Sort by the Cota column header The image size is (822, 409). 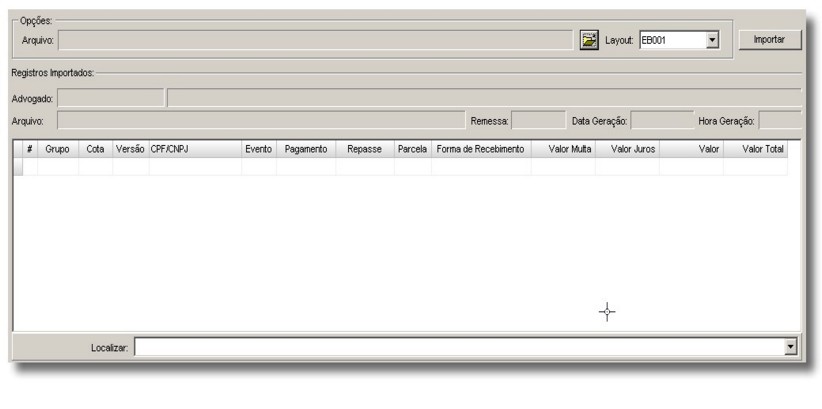95,149
